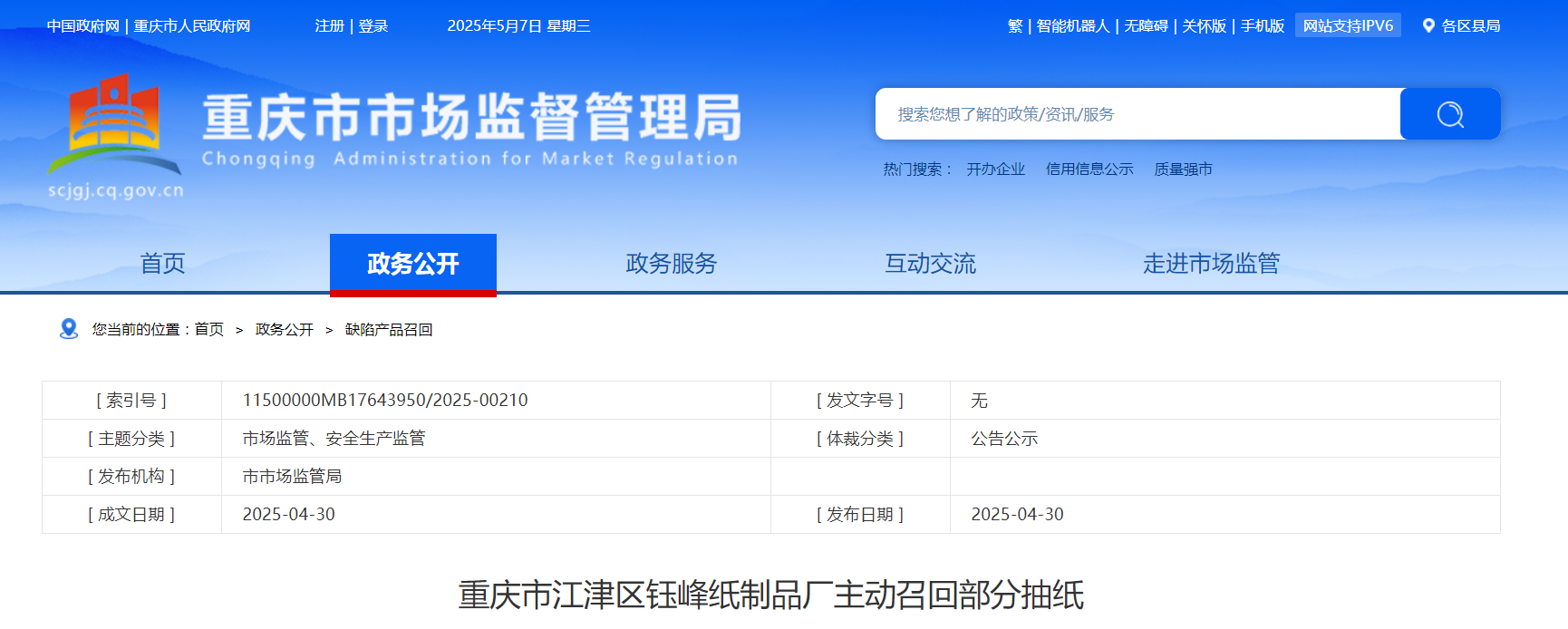Open the 首页 navigation tab
The width and height of the screenshot is (1568, 629).
click(162, 264)
